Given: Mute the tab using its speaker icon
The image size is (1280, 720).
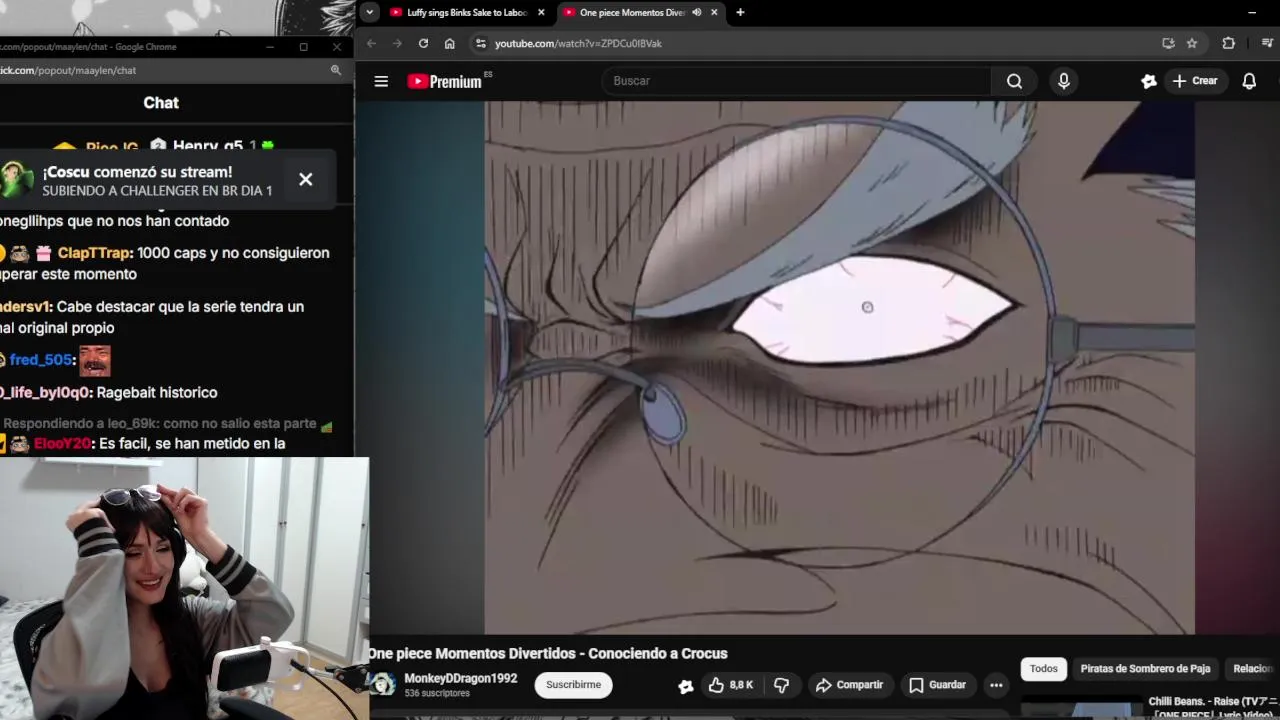Looking at the screenshot, I should [697, 12].
